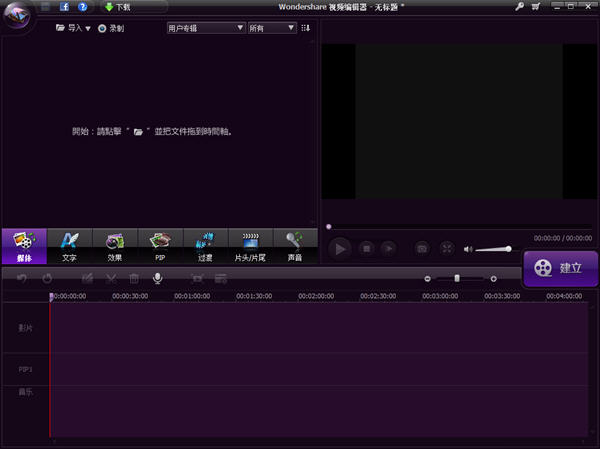Open Facebook share icon in title bar
The image size is (600, 449).
pyautogui.click(x=64, y=7)
